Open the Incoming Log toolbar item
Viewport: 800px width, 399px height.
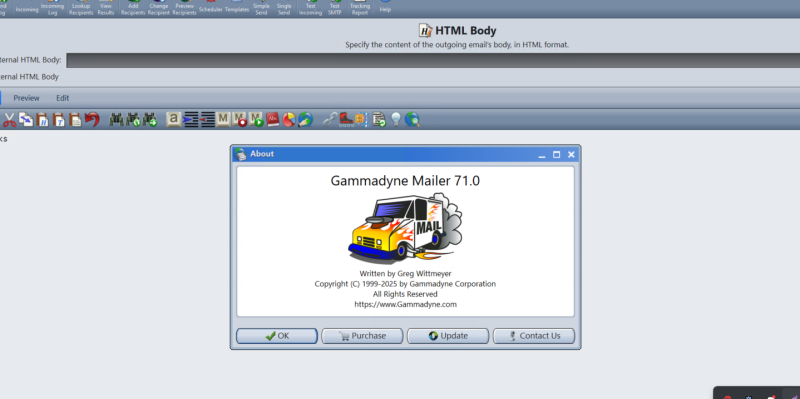[x=53, y=7]
